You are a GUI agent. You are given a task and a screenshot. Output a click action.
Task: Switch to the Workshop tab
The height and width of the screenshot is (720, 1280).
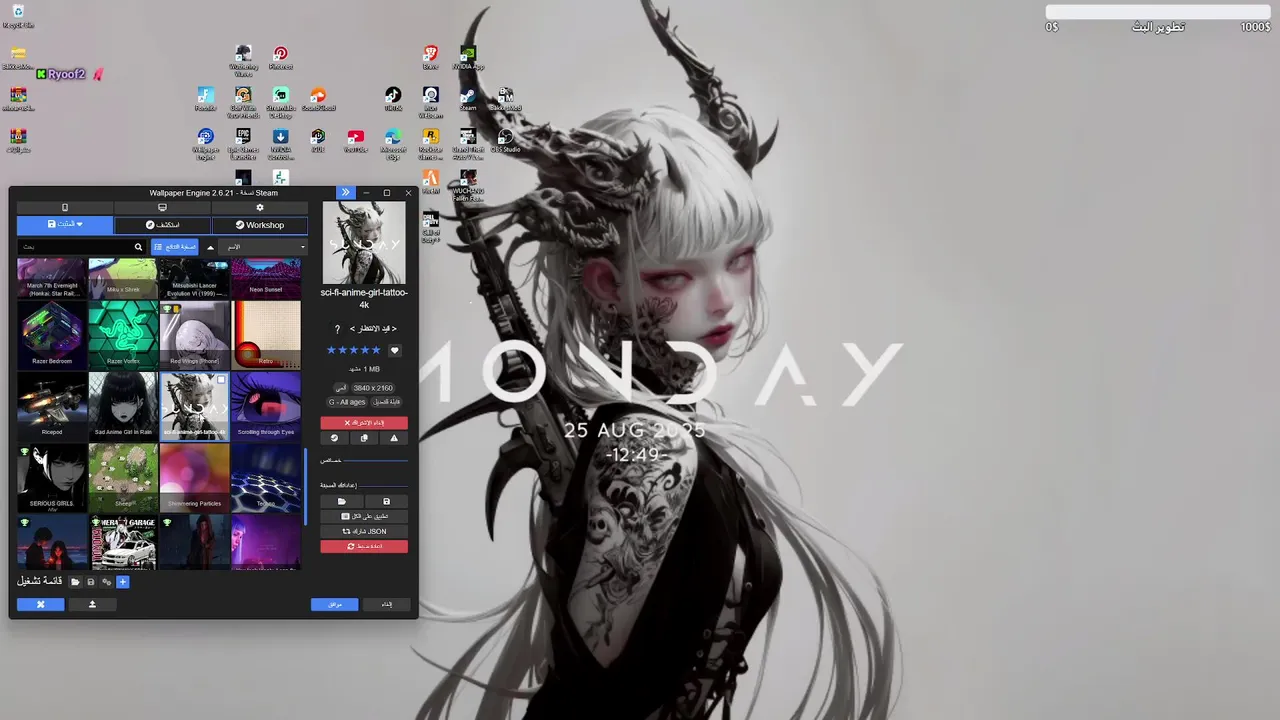point(260,225)
